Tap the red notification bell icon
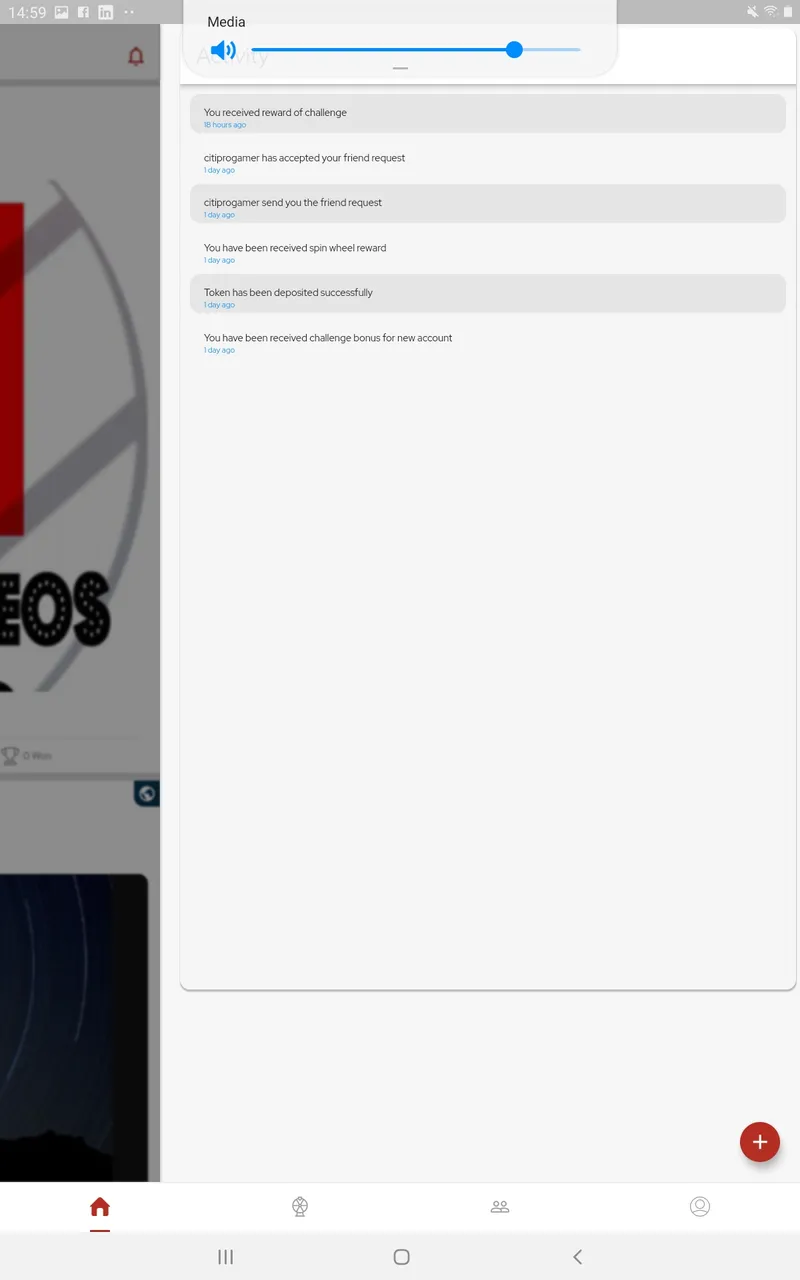 point(136,56)
